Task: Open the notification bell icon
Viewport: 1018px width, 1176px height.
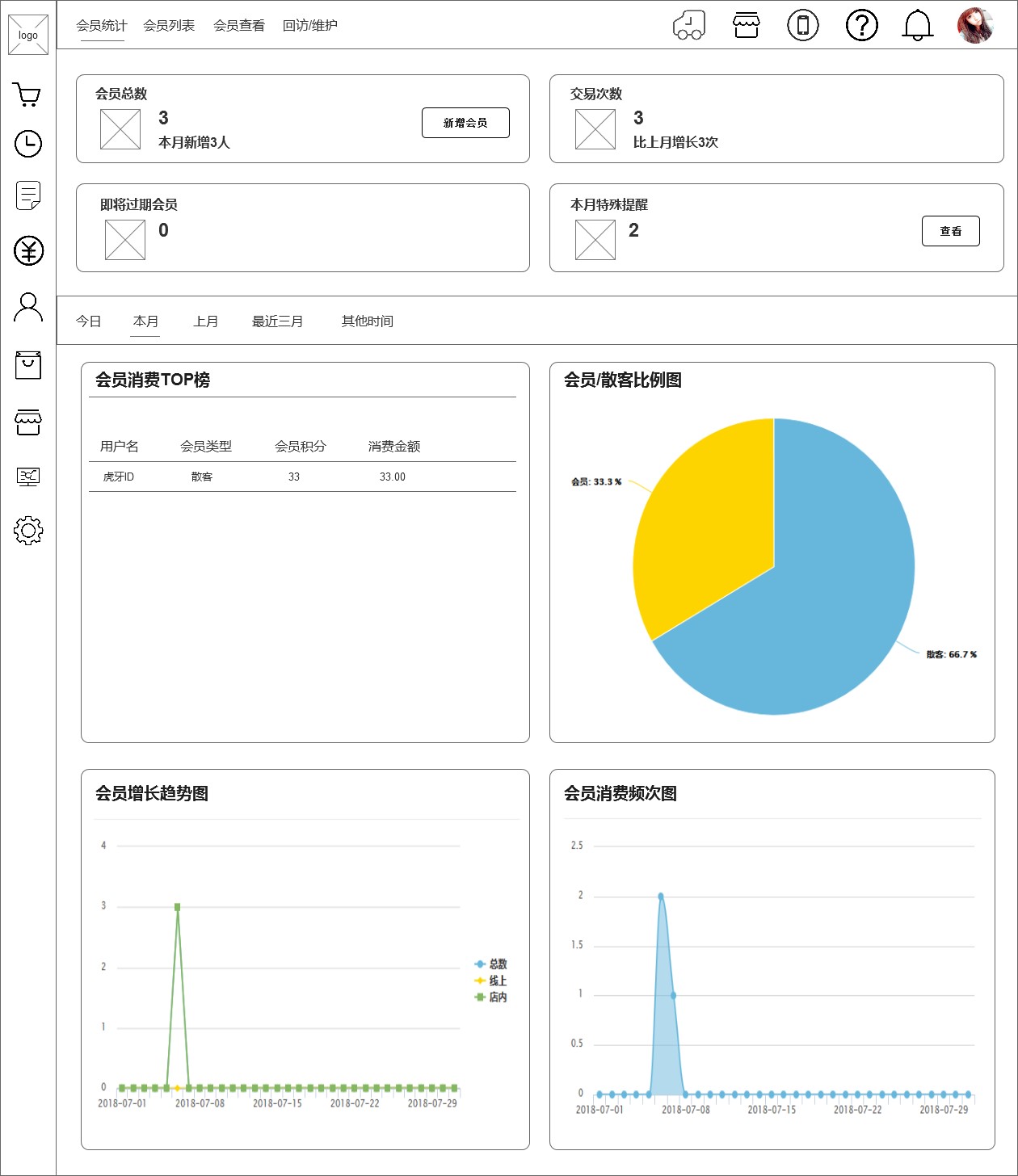Action: point(917,26)
